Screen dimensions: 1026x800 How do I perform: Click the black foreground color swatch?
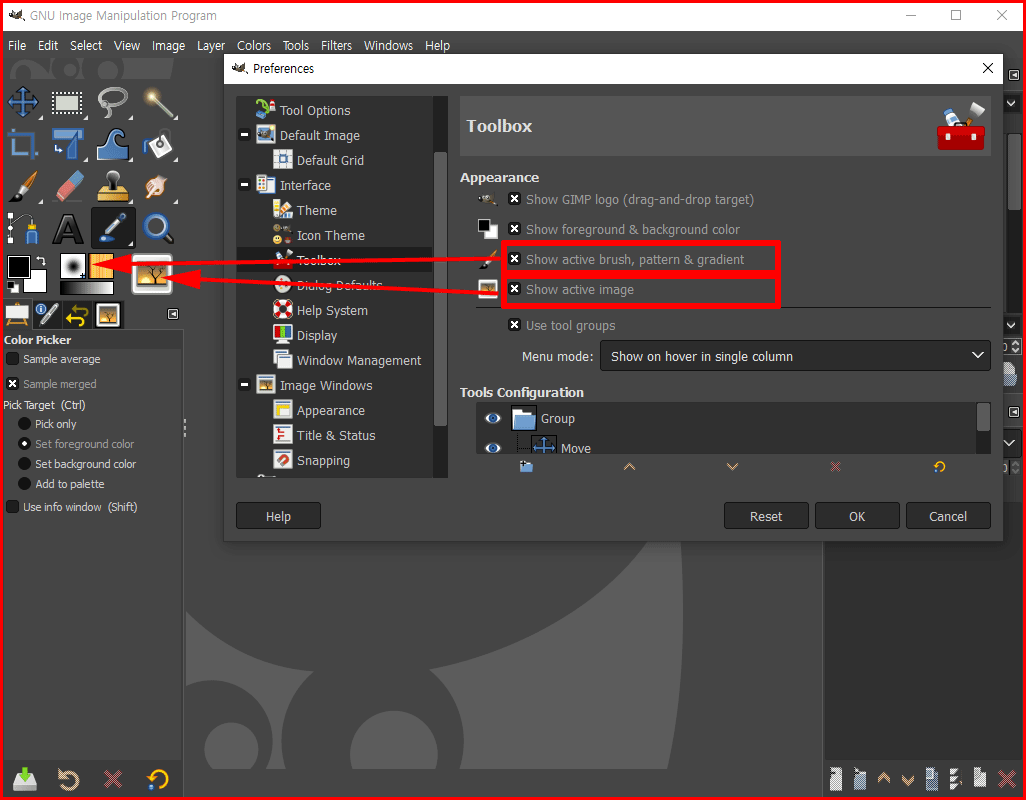pyautogui.click(x=18, y=267)
